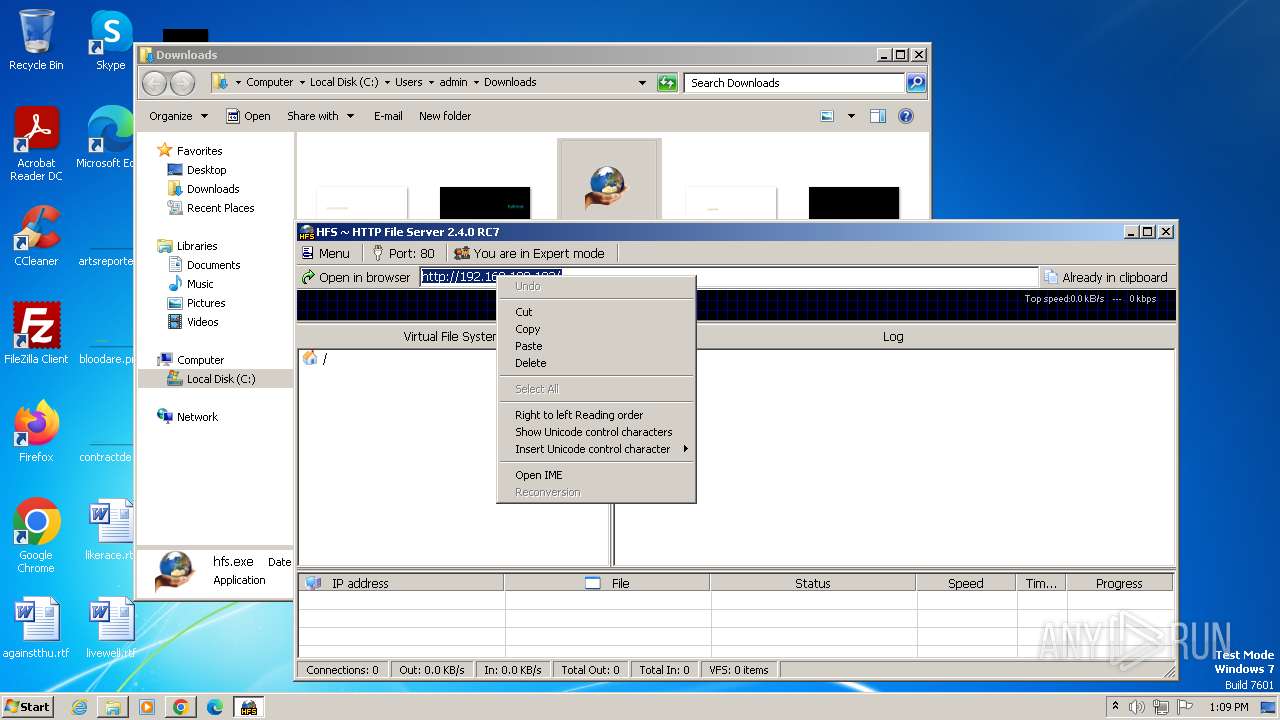Click HFS icon in taskbar
1280x720 pixels.
[249, 707]
